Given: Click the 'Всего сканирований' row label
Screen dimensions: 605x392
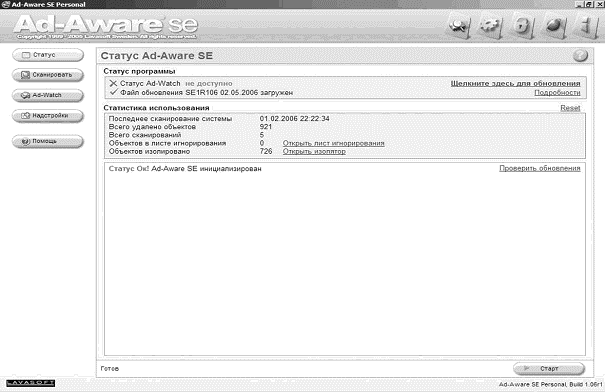Looking at the screenshot, I should 145,135.
